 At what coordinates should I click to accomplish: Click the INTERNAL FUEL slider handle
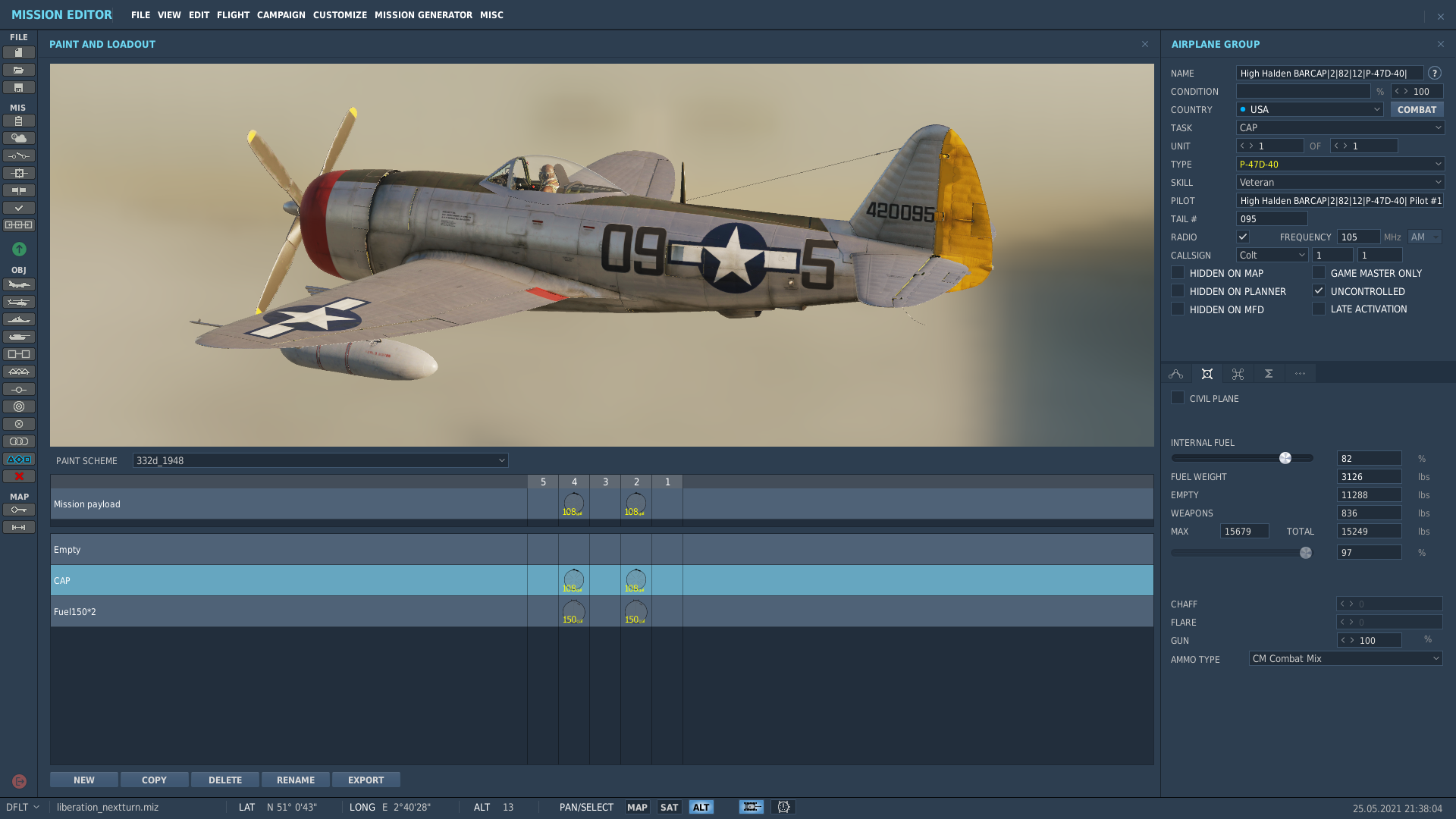(x=1285, y=458)
